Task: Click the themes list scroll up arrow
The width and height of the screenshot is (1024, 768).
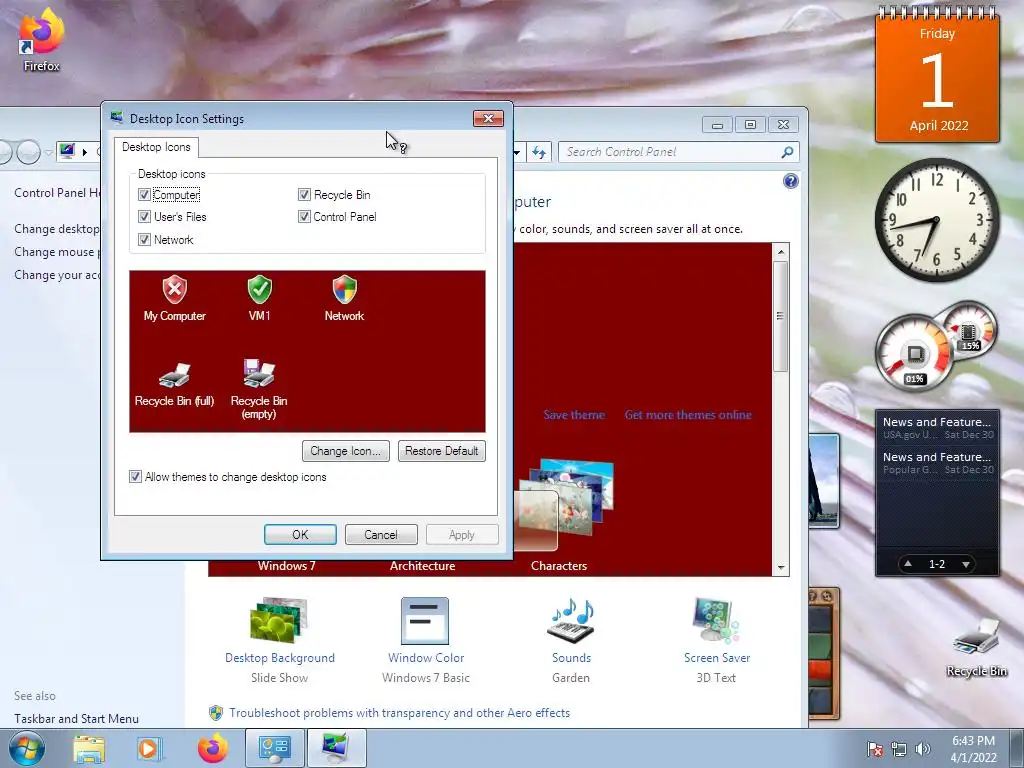Action: pos(780,251)
